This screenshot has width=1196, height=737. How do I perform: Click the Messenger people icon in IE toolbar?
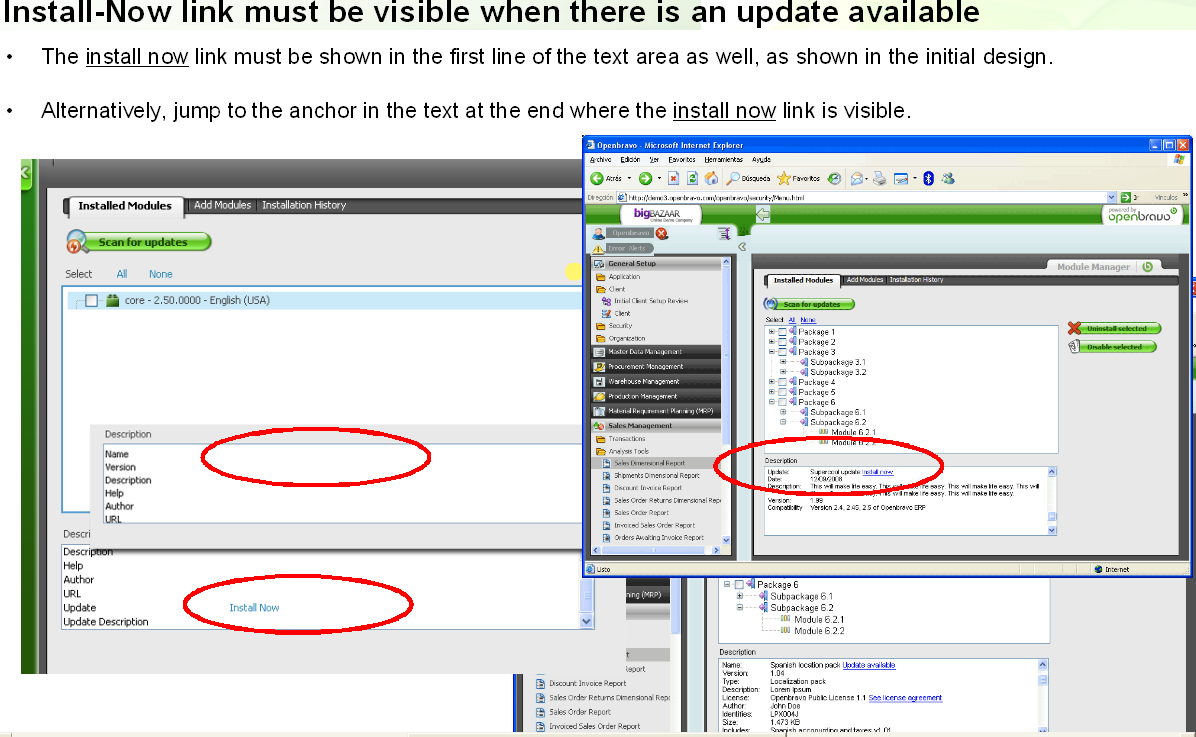click(948, 179)
